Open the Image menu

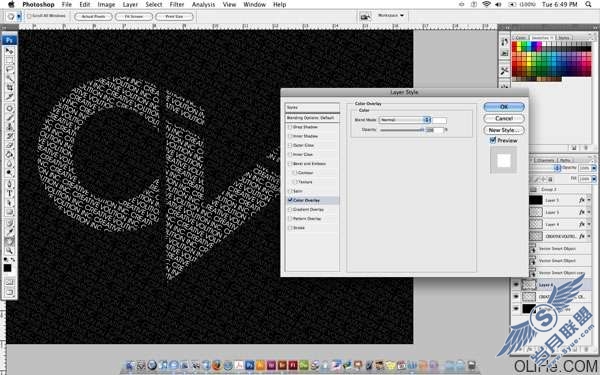106,5
